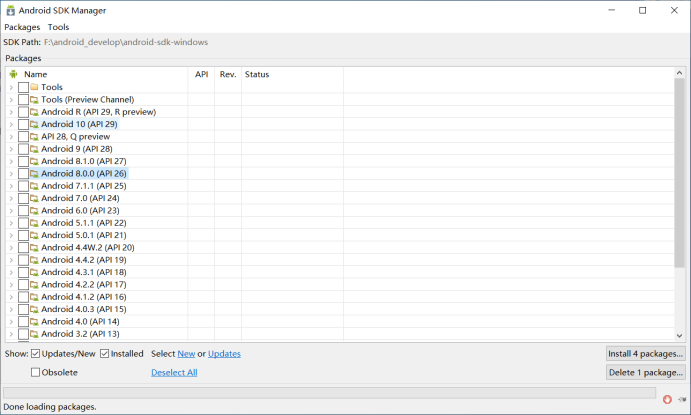Screen dimensions: 691x415
Task: Check the Android 8.0.0 (API 26) checkbox
Action: [x=23, y=174]
